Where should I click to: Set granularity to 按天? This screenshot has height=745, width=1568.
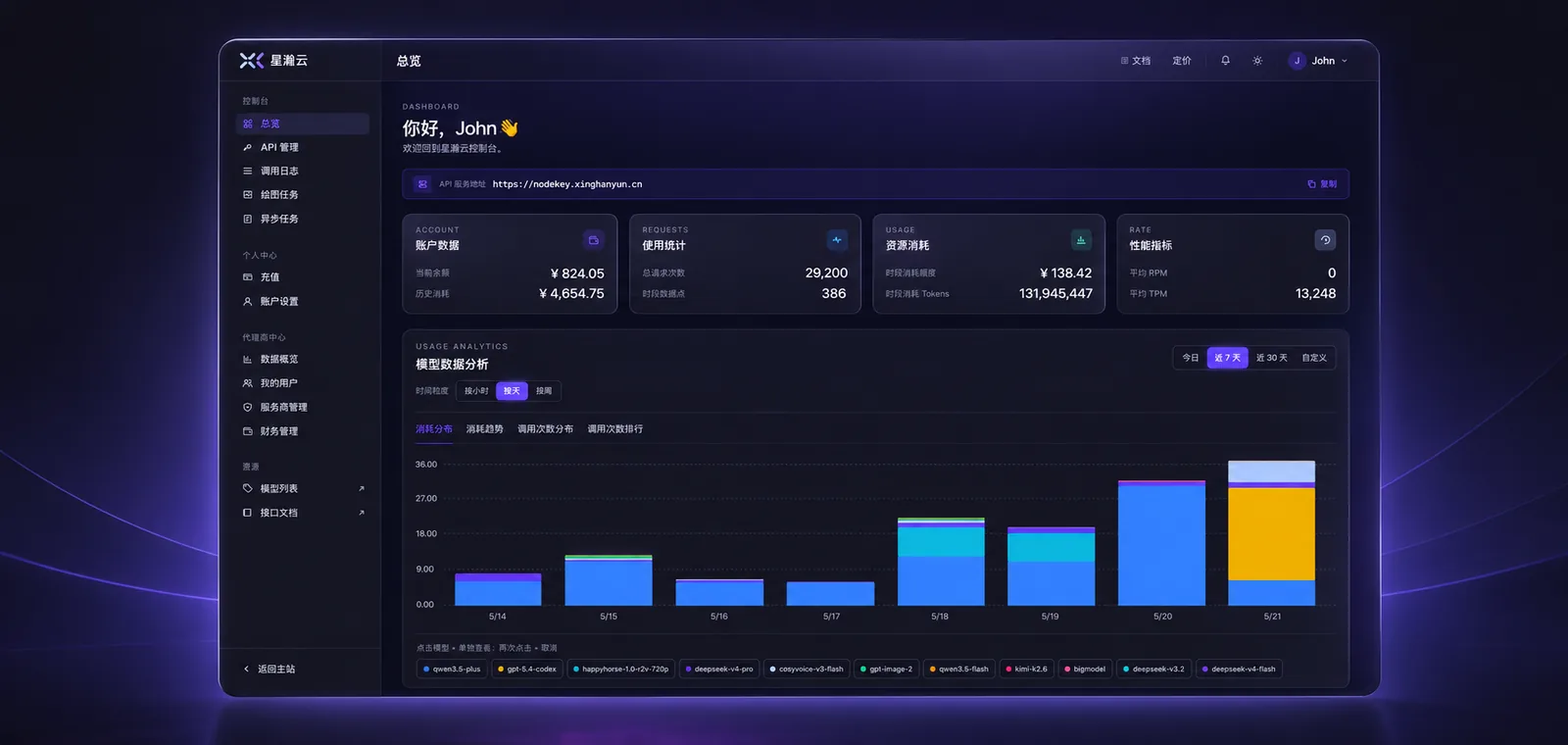click(x=512, y=391)
